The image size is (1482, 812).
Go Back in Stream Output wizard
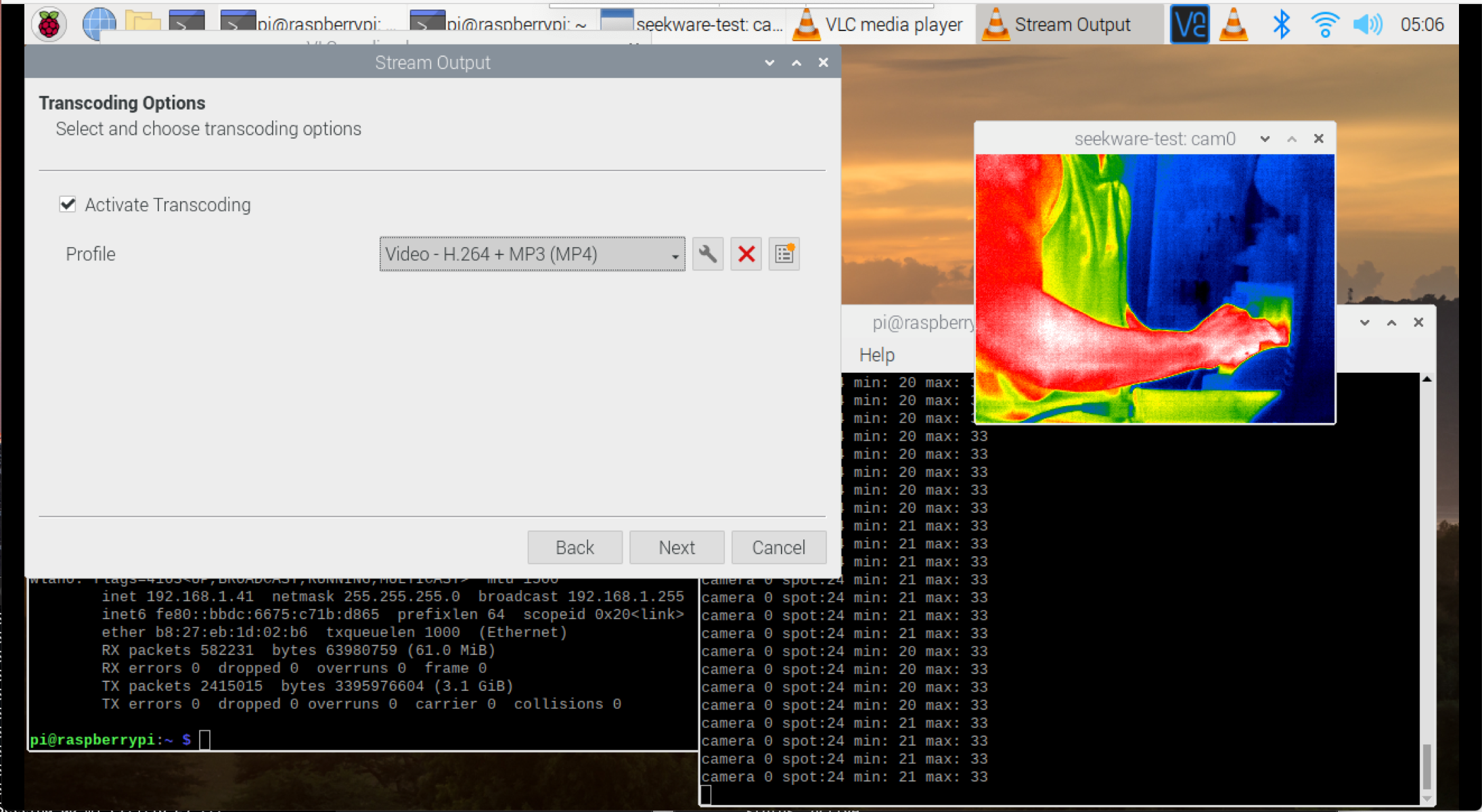pos(575,547)
